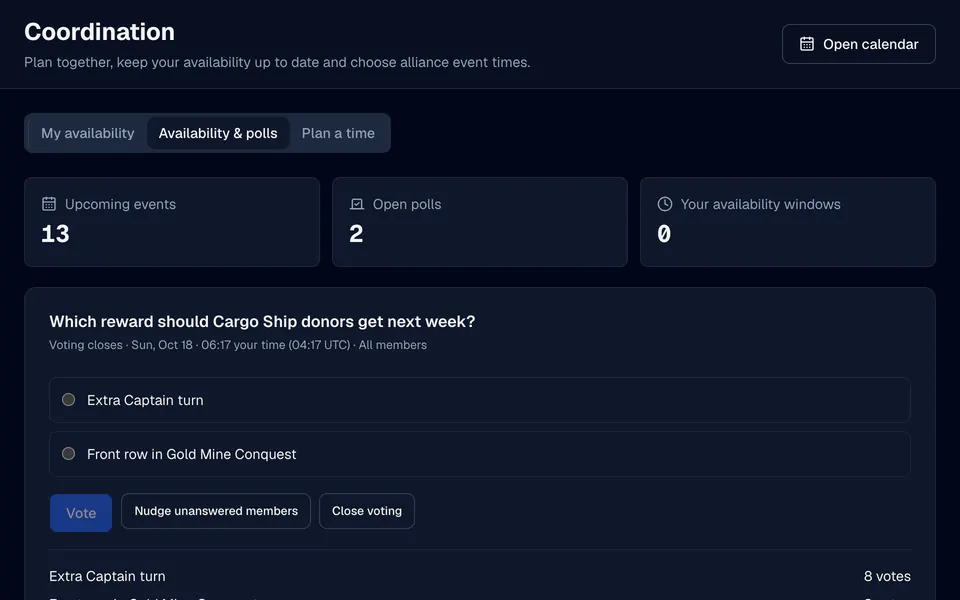This screenshot has width=960, height=600.
Task: Go to the Plan a time tab
Action: [338, 133]
